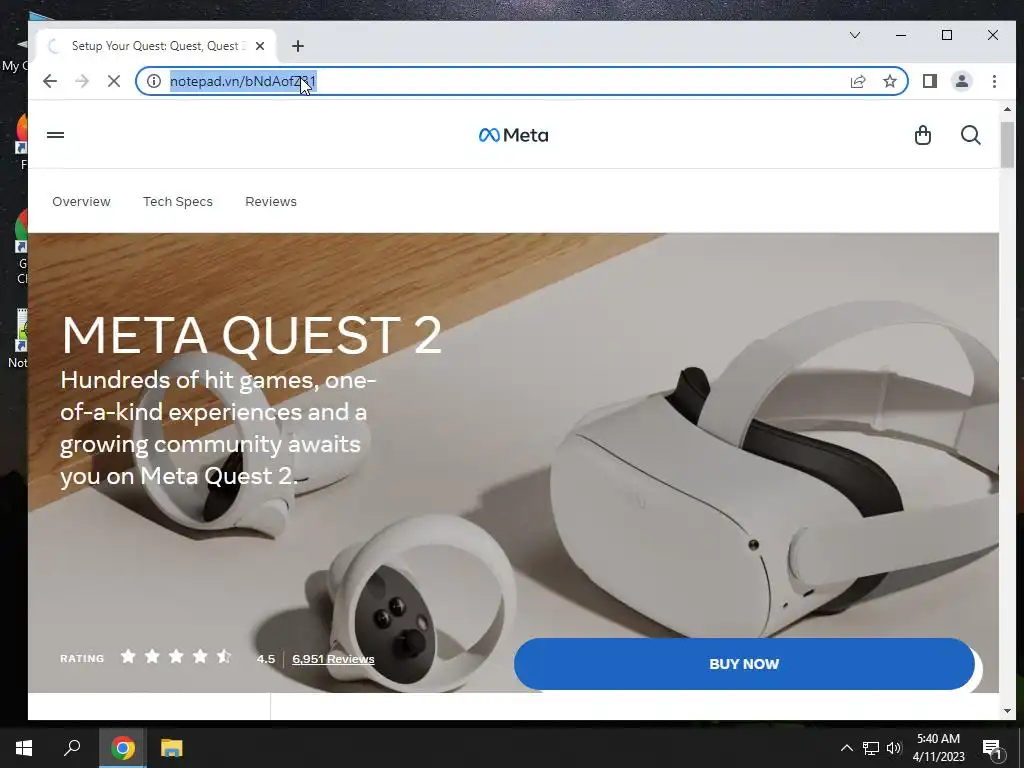Select the Setup Your Quest browser tab
Image resolution: width=1024 pixels, height=768 pixels.
[x=157, y=46]
